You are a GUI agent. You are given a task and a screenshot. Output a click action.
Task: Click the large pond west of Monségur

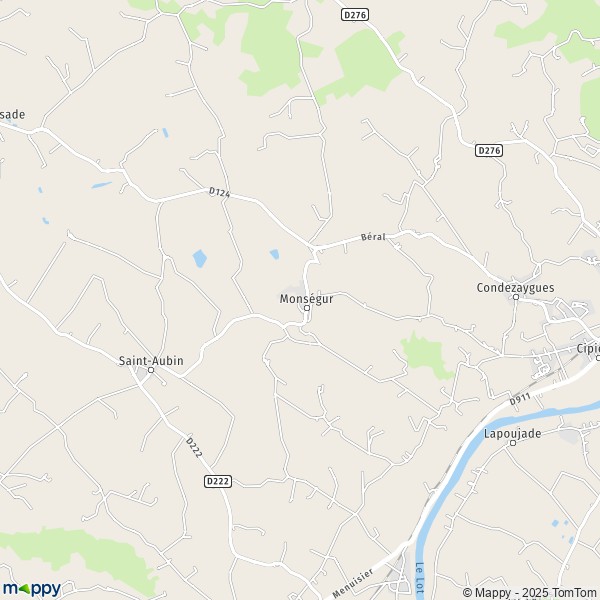tap(199, 258)
